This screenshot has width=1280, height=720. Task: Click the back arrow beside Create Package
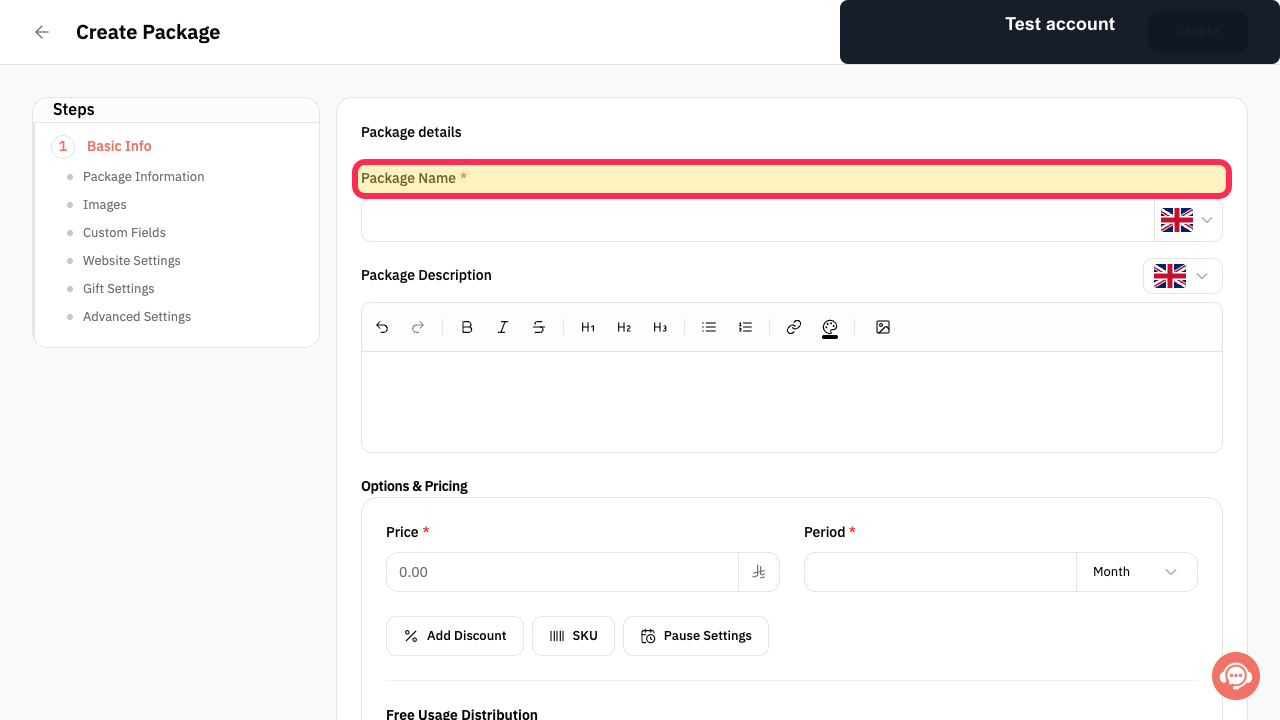point(42,32)
